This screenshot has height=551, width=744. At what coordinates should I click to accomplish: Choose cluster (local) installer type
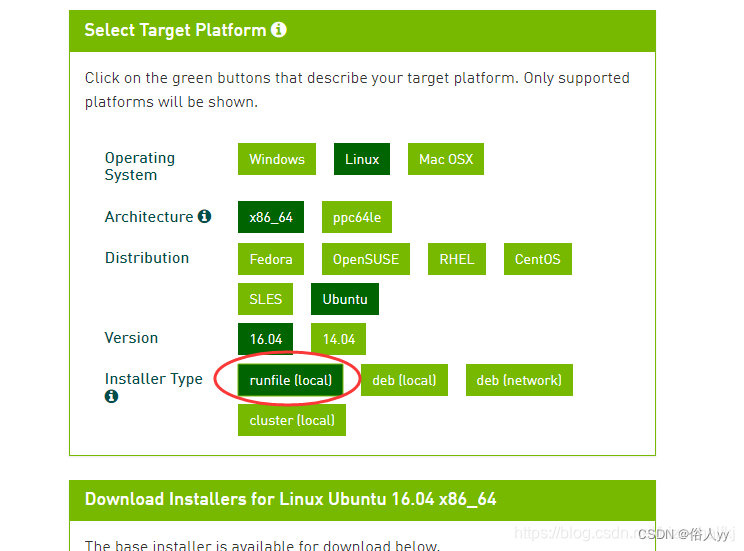point(292,420)
